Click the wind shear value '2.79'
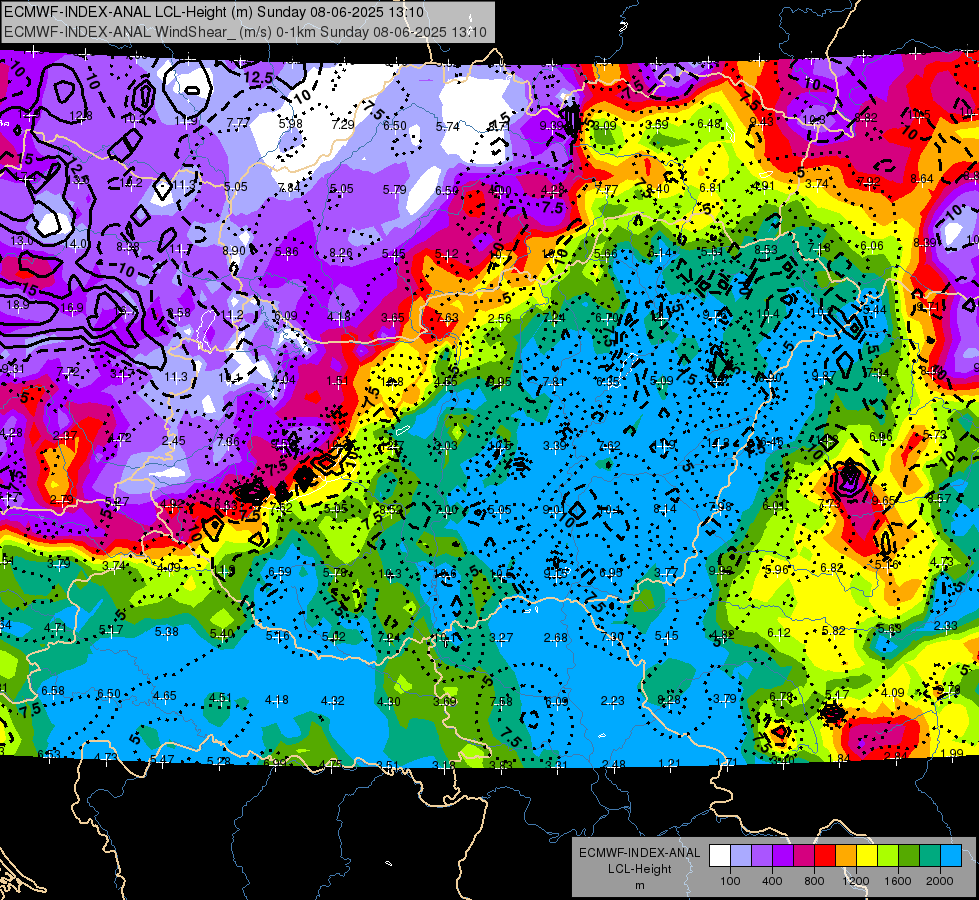 61,500
